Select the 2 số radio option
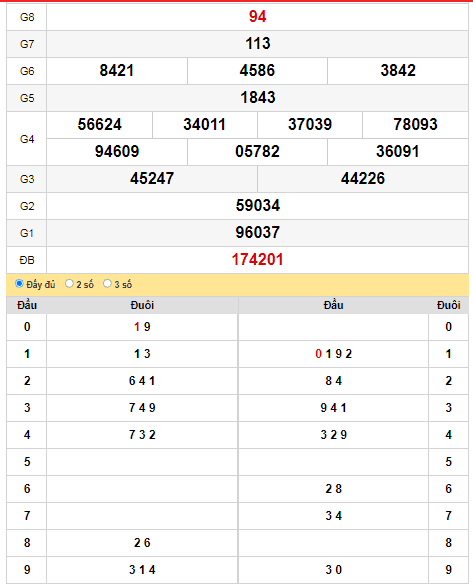This screenshot has height=584, width=473. [69, 284]
